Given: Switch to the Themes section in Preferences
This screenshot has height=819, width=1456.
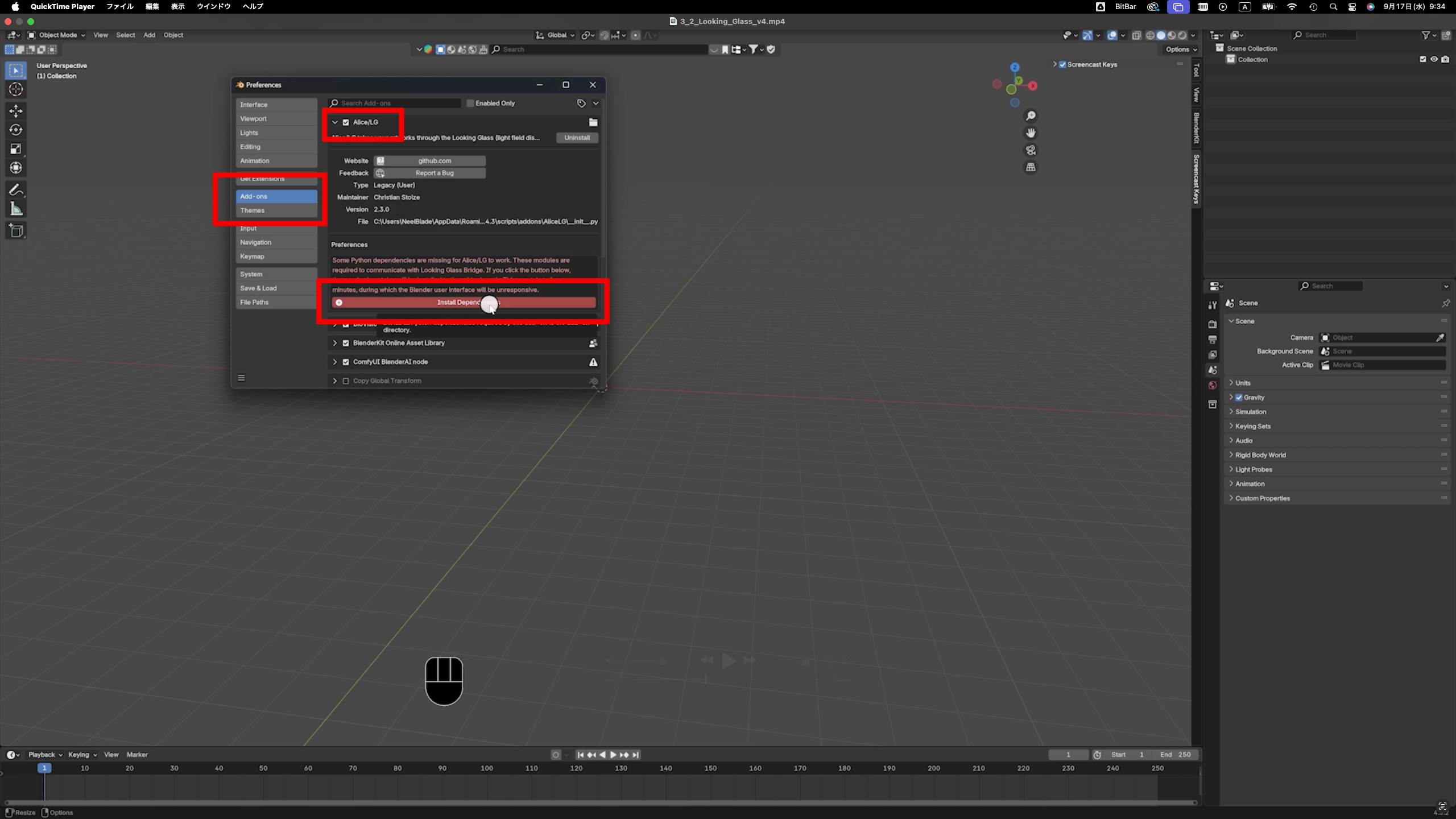Looking at the screenshot, I should 253,210.
